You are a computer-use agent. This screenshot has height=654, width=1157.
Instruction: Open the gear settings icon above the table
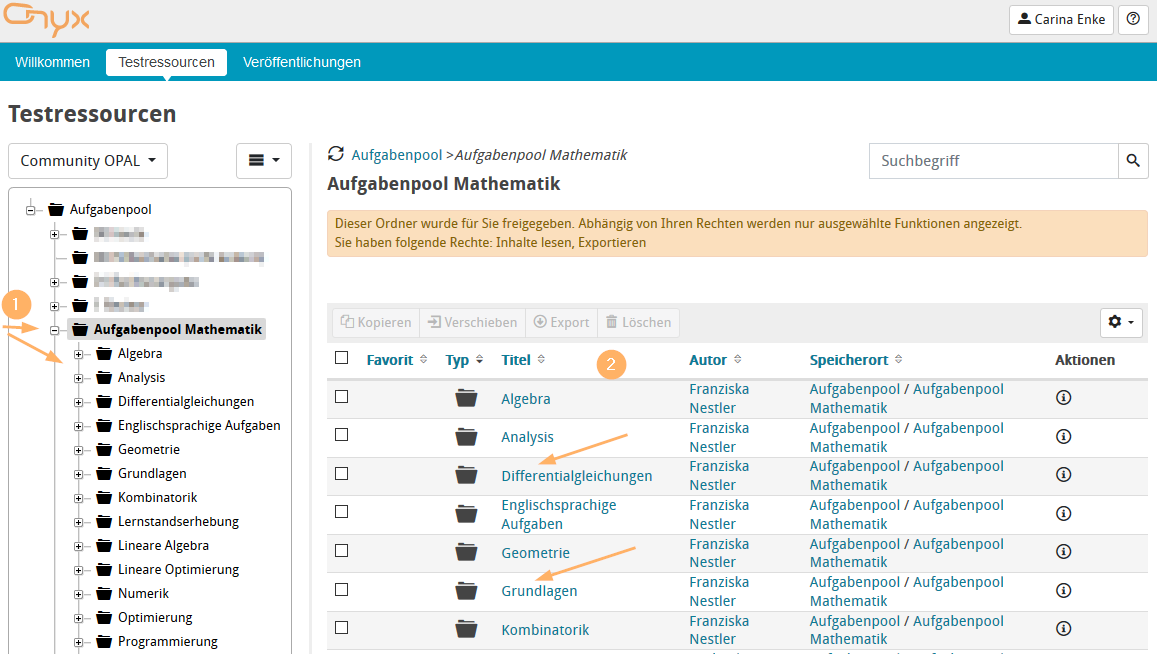click(1119, 322)
